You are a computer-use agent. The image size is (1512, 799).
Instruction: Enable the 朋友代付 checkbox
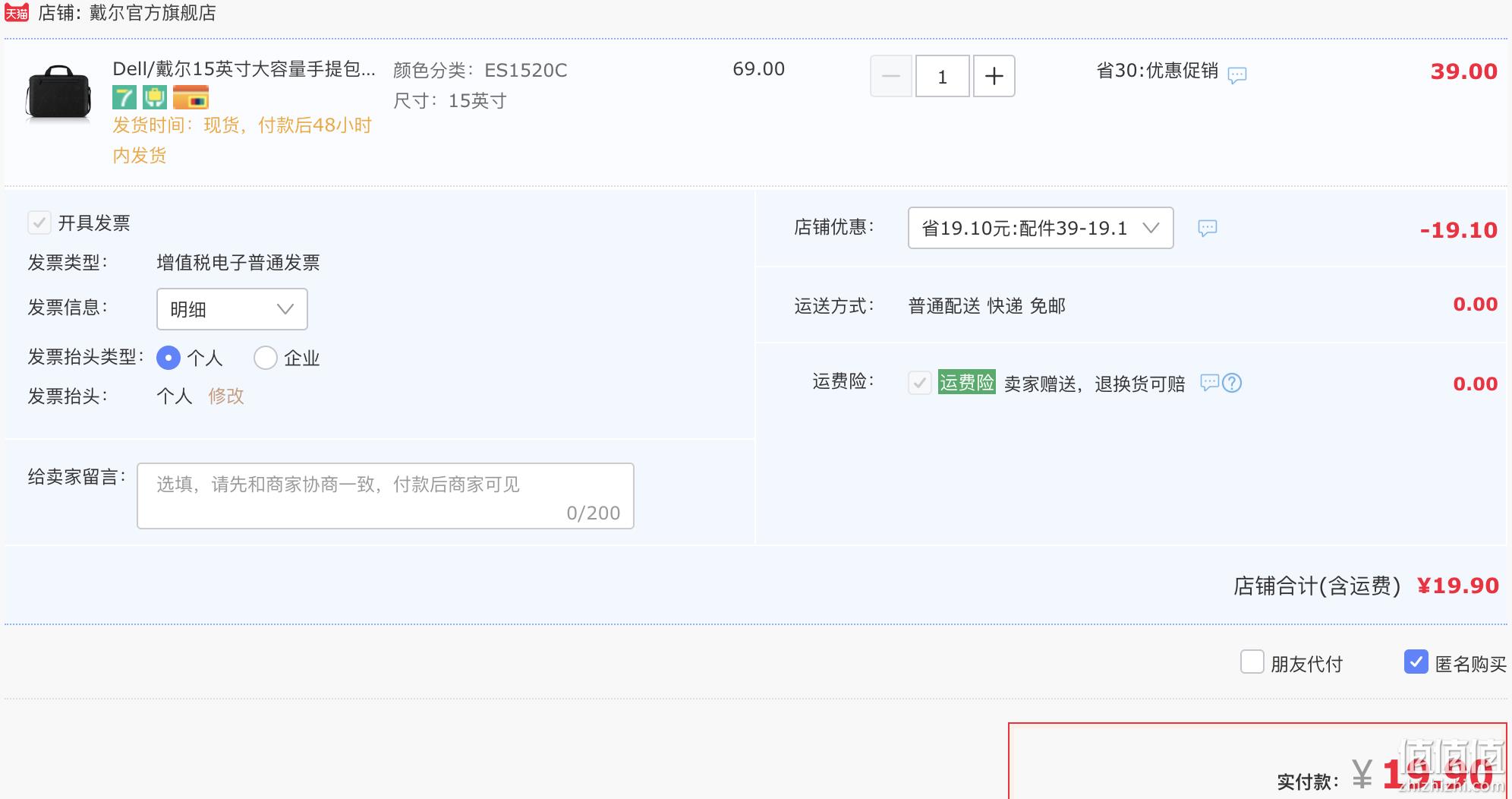[x=1252, y=662]
